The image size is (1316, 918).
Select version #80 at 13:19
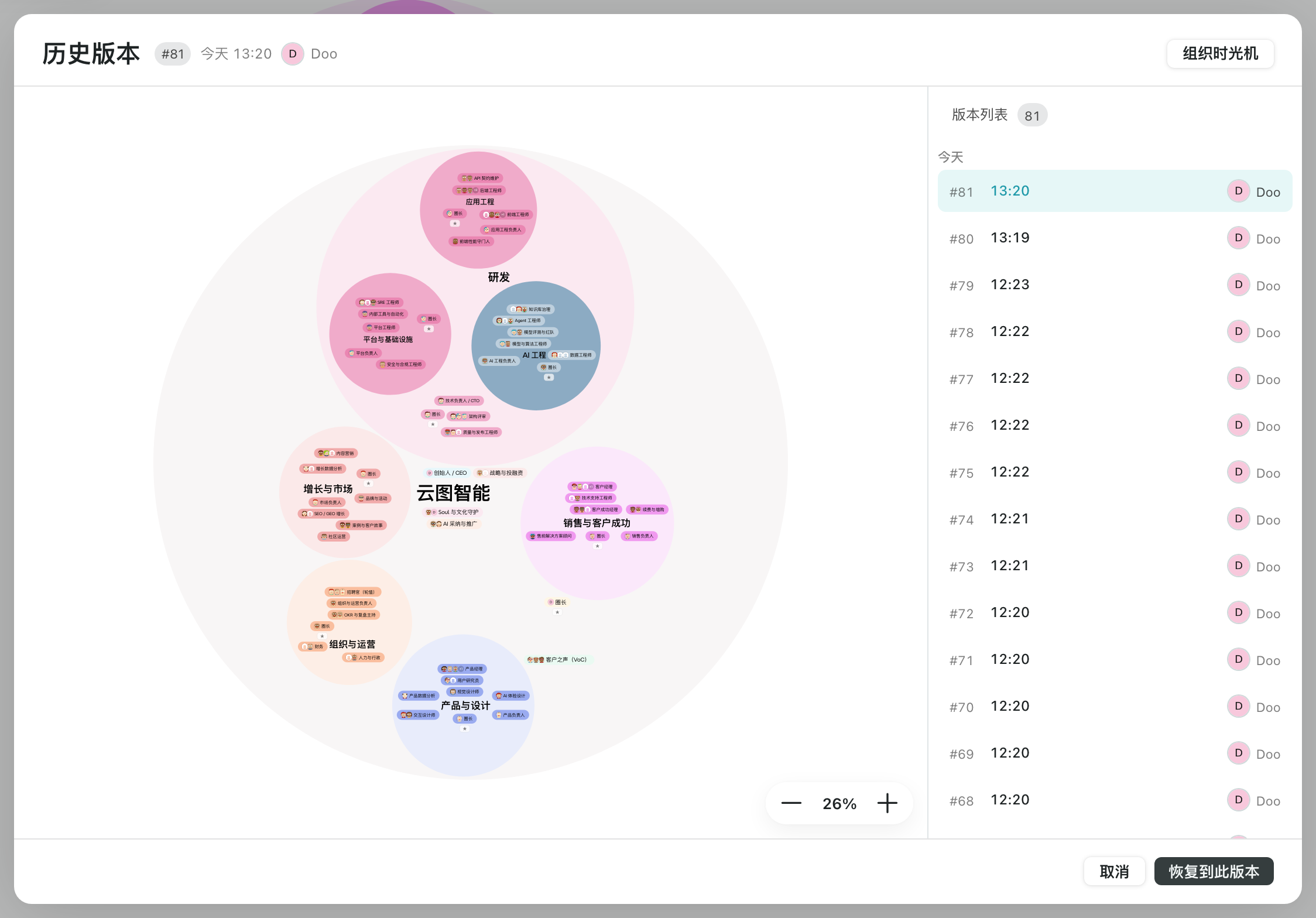[1115, 238]
